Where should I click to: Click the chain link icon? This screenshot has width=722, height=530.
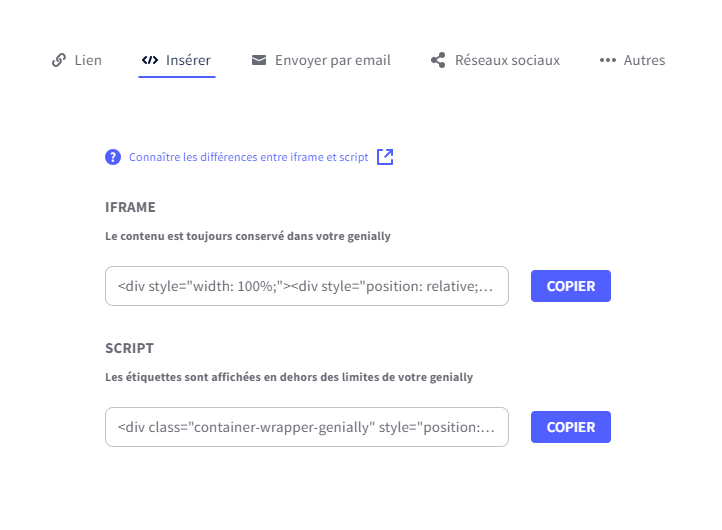(59, 60)
